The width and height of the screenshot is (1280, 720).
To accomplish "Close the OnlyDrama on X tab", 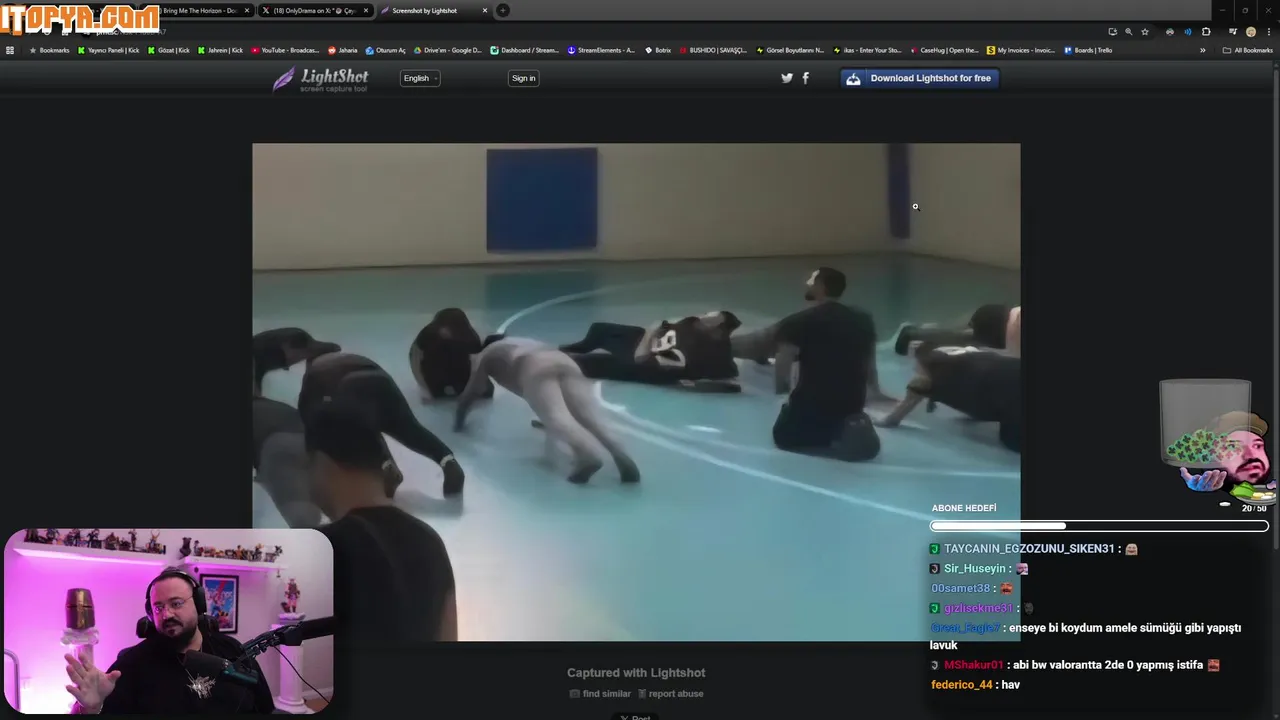I will click(x=366, y=11).
